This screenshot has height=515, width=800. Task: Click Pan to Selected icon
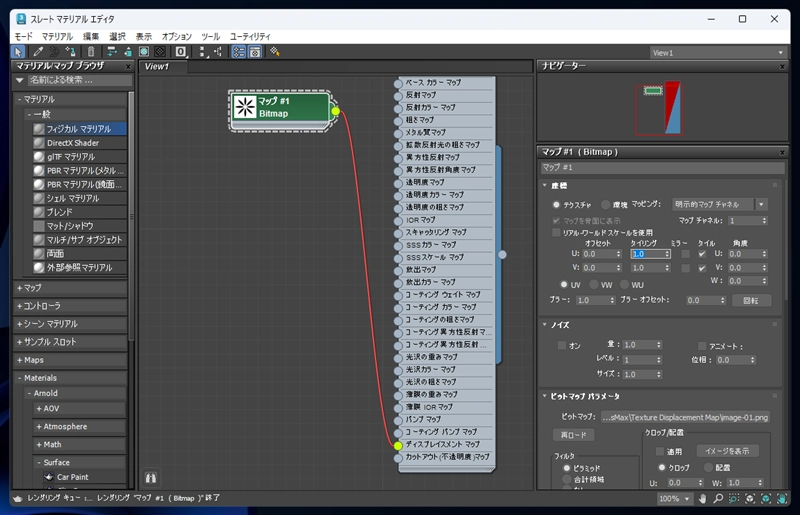click(x=782, y=499)
